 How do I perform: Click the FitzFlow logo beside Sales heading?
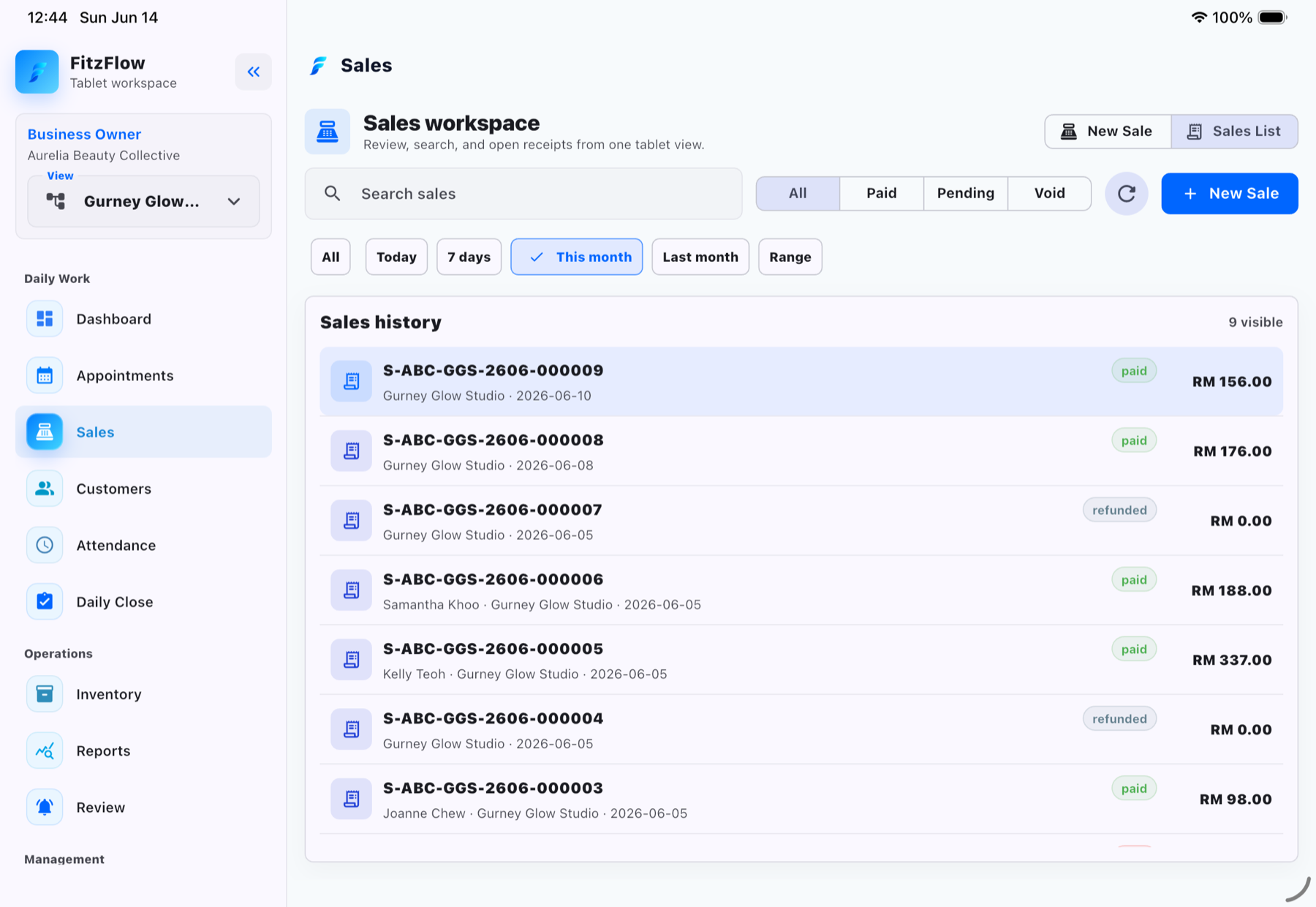coord(318,66)
